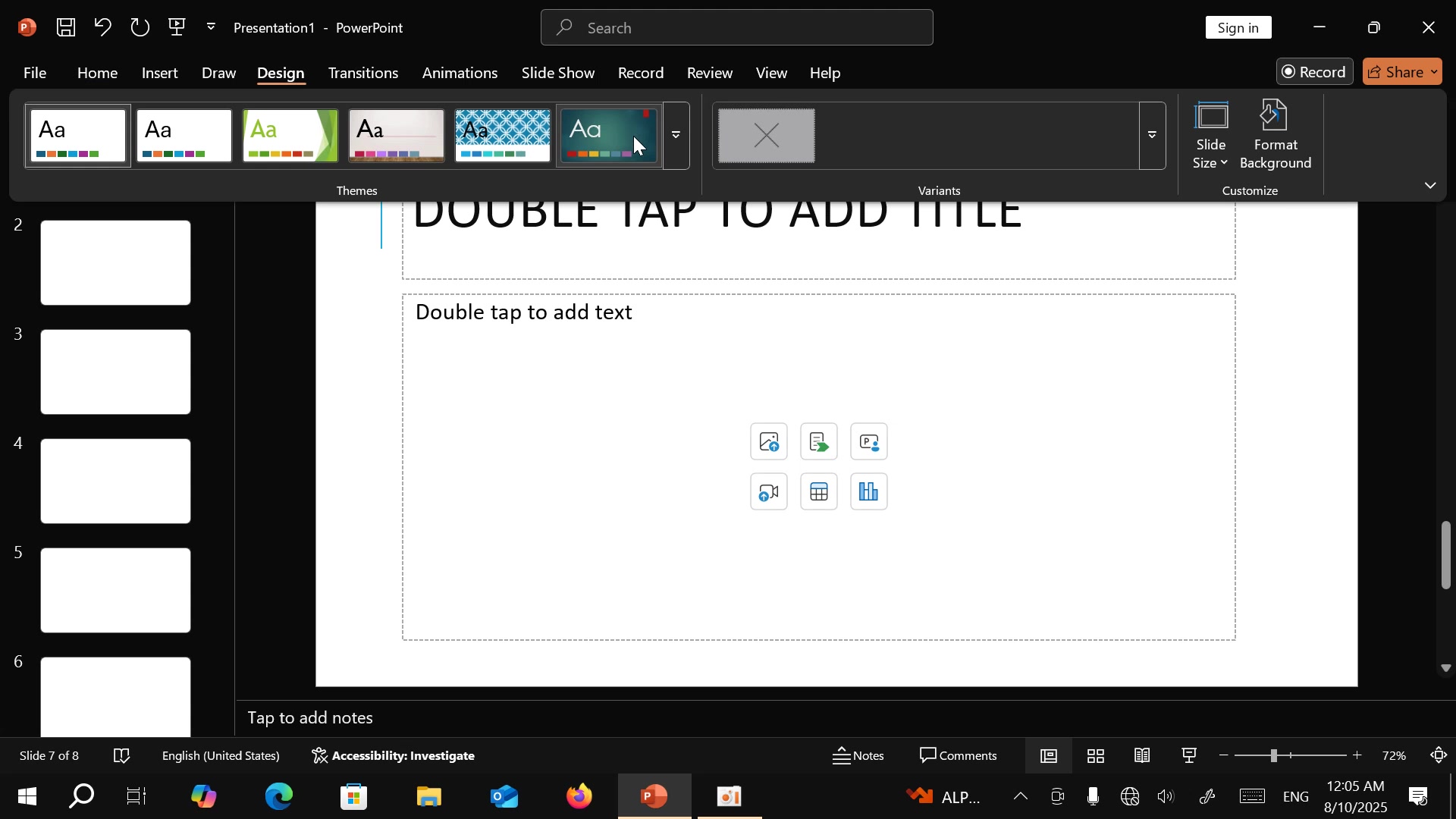1456x819 pixels.
Task: Open the File menu
Action: 34,73
